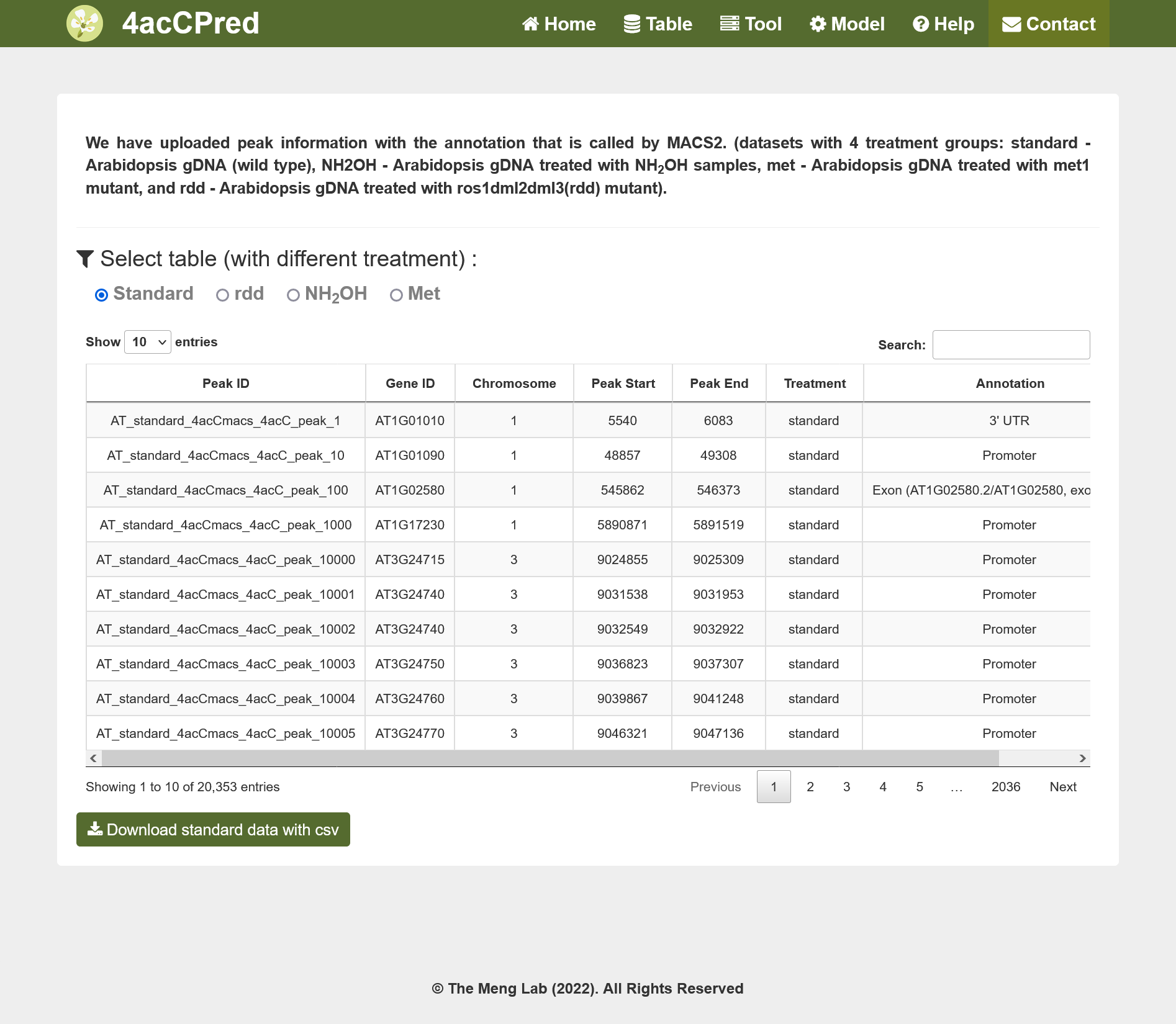This screenshot has height=1024, width=1176.
Task: Click Next in table pagination
Action: (1063, 786)
